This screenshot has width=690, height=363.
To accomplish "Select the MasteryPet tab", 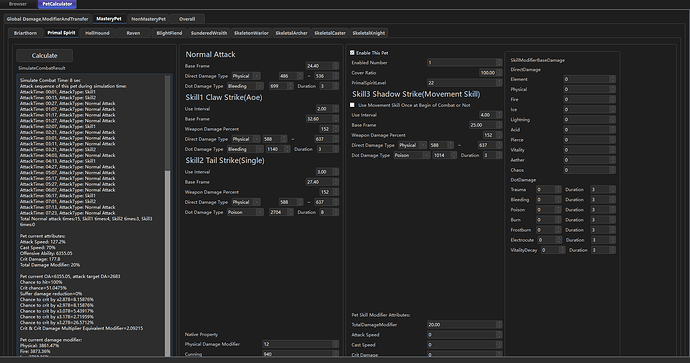I will (109, 19).
